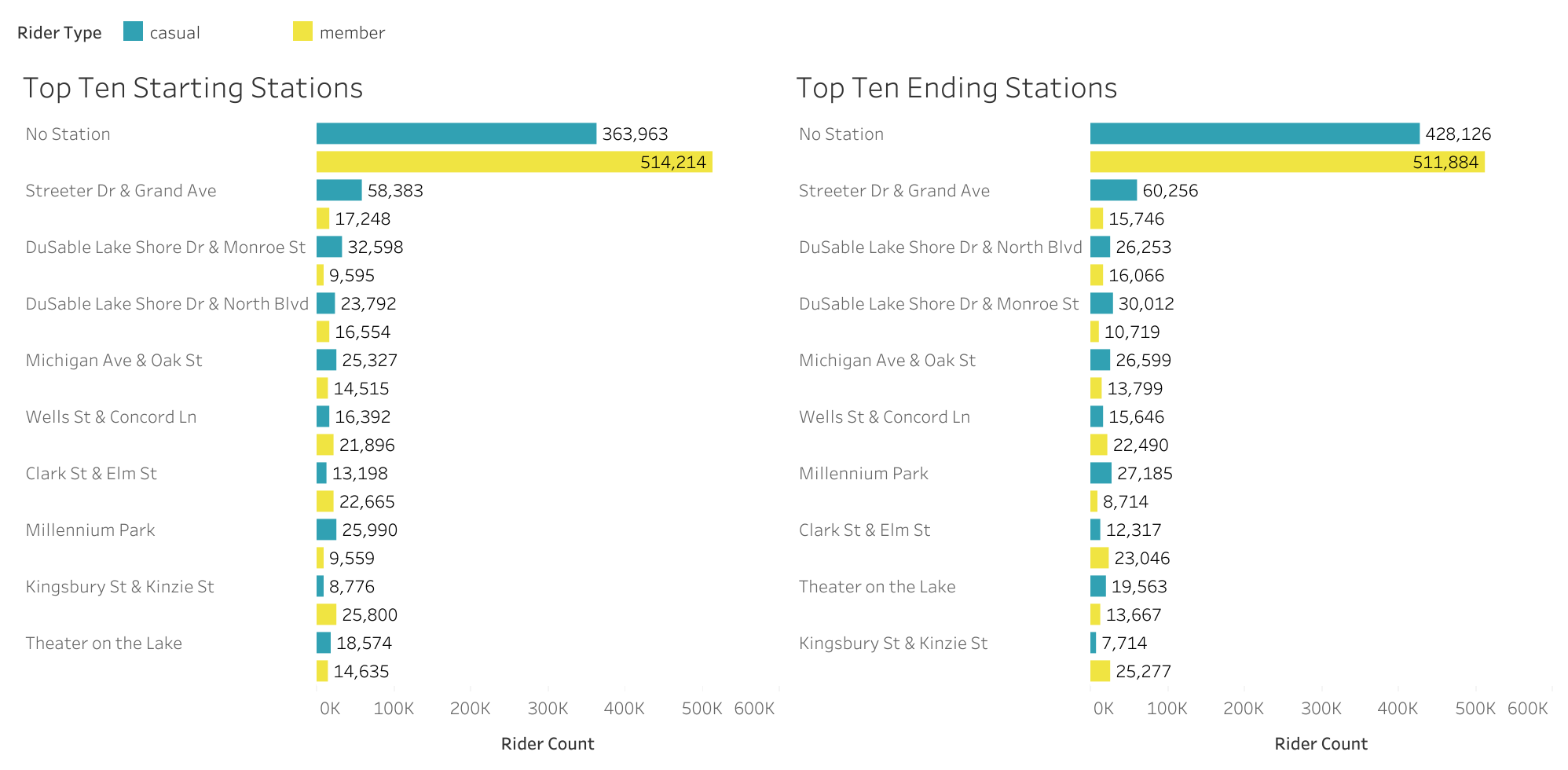Image resolution: width=1568 pixels, height=770 pixels.
Task: Select the 'casual' legend label
Action: tap(174, 33)
